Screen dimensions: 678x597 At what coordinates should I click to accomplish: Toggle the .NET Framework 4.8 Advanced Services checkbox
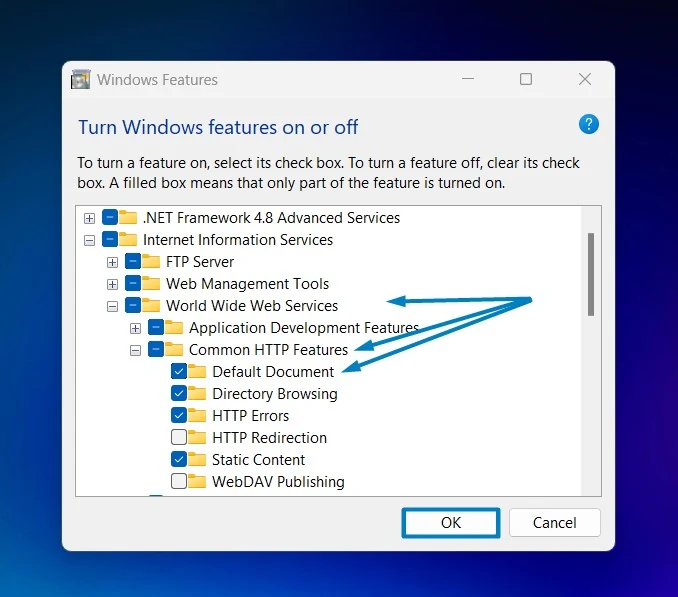pos(110,217)
